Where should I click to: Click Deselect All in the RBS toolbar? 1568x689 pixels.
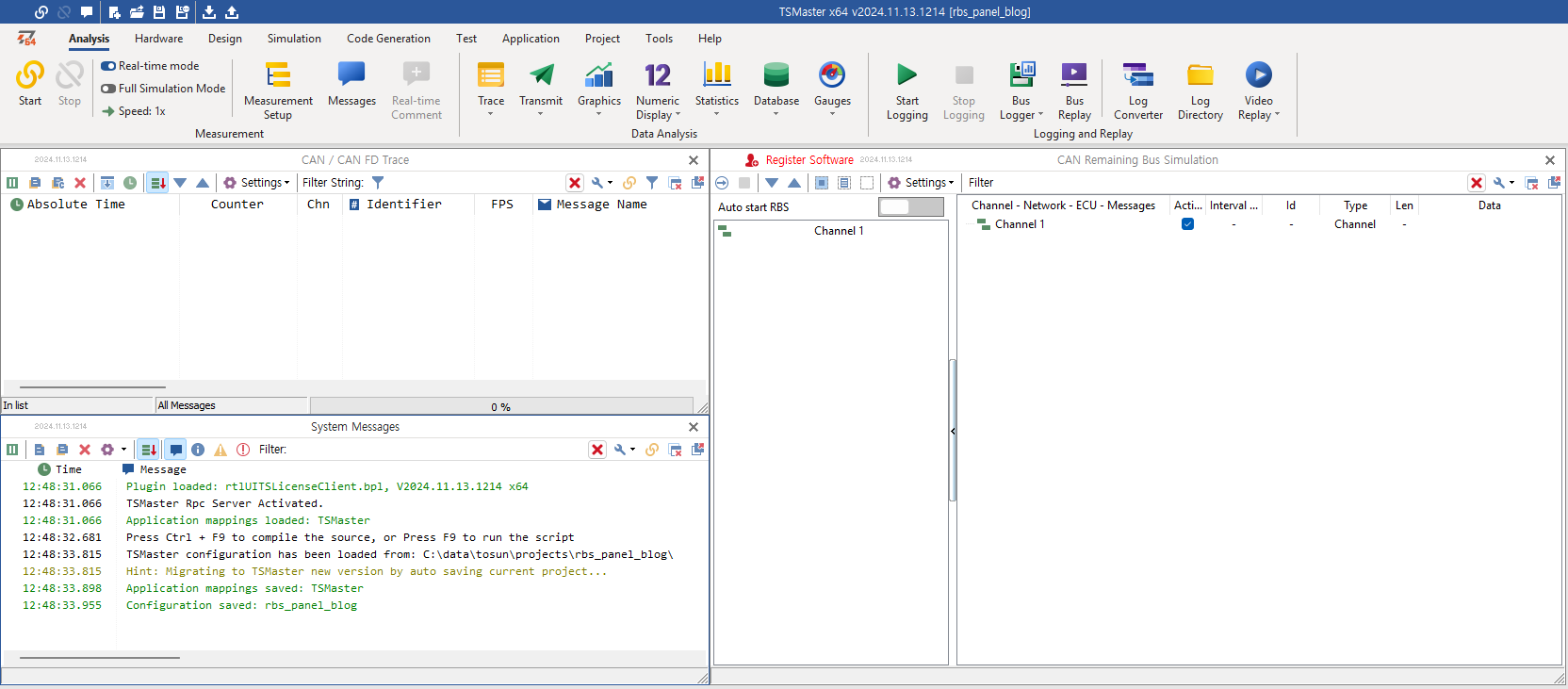pyautogui.click(x=867, y=183)
